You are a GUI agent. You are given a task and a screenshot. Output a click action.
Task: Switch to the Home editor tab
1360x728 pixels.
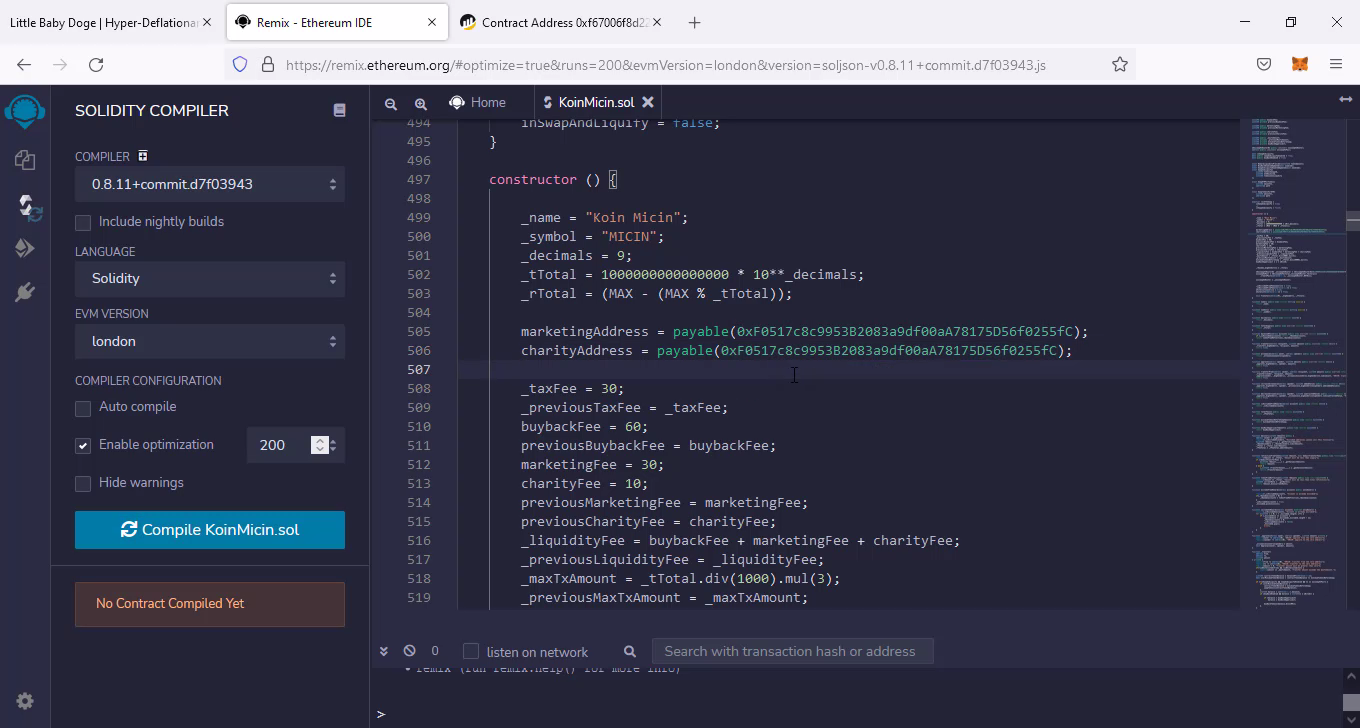click(478, 102)
